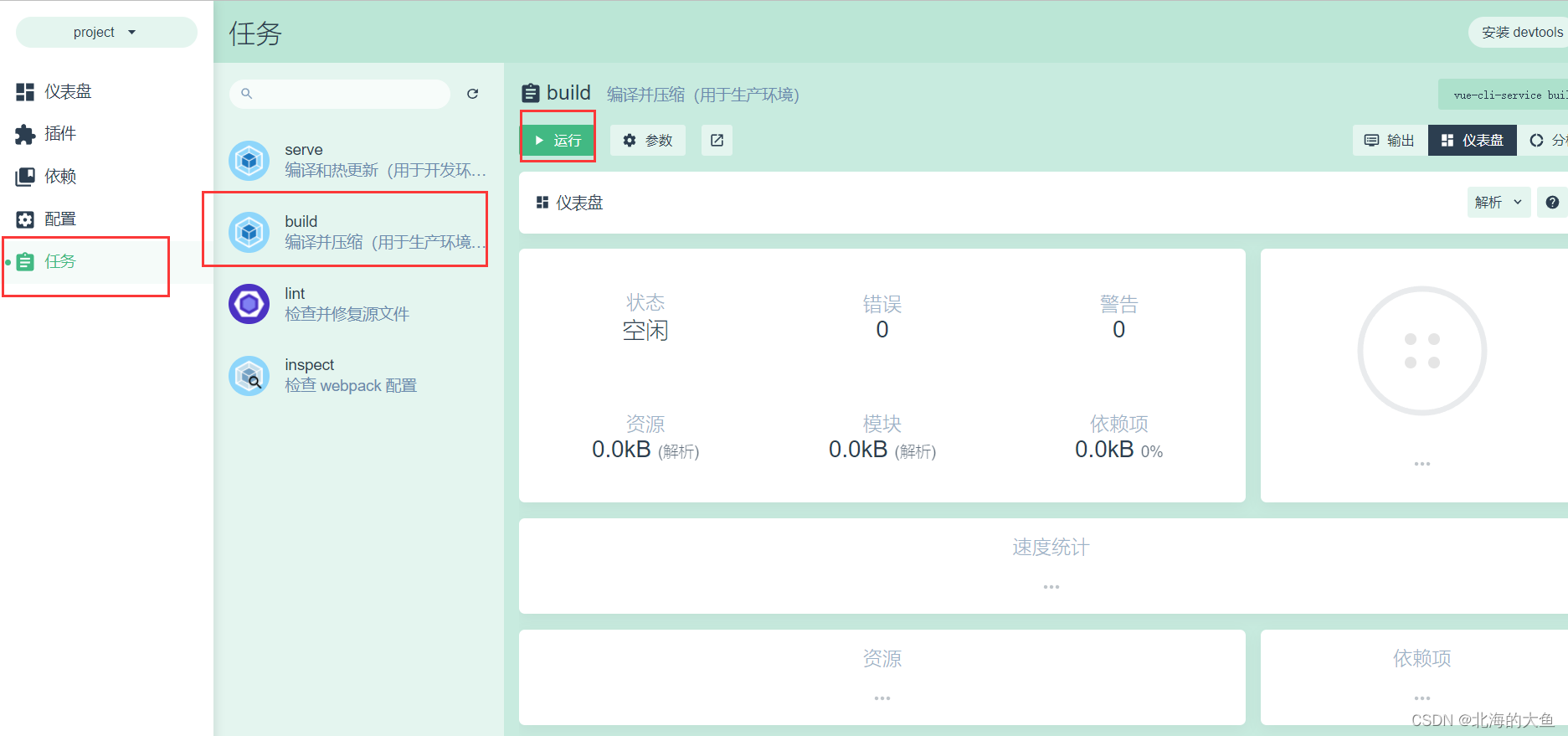Viewport: 1568px width, 736px height.
Task: Switch to the 仪表盘 dashboard view tab
Action: point(1473,141)
